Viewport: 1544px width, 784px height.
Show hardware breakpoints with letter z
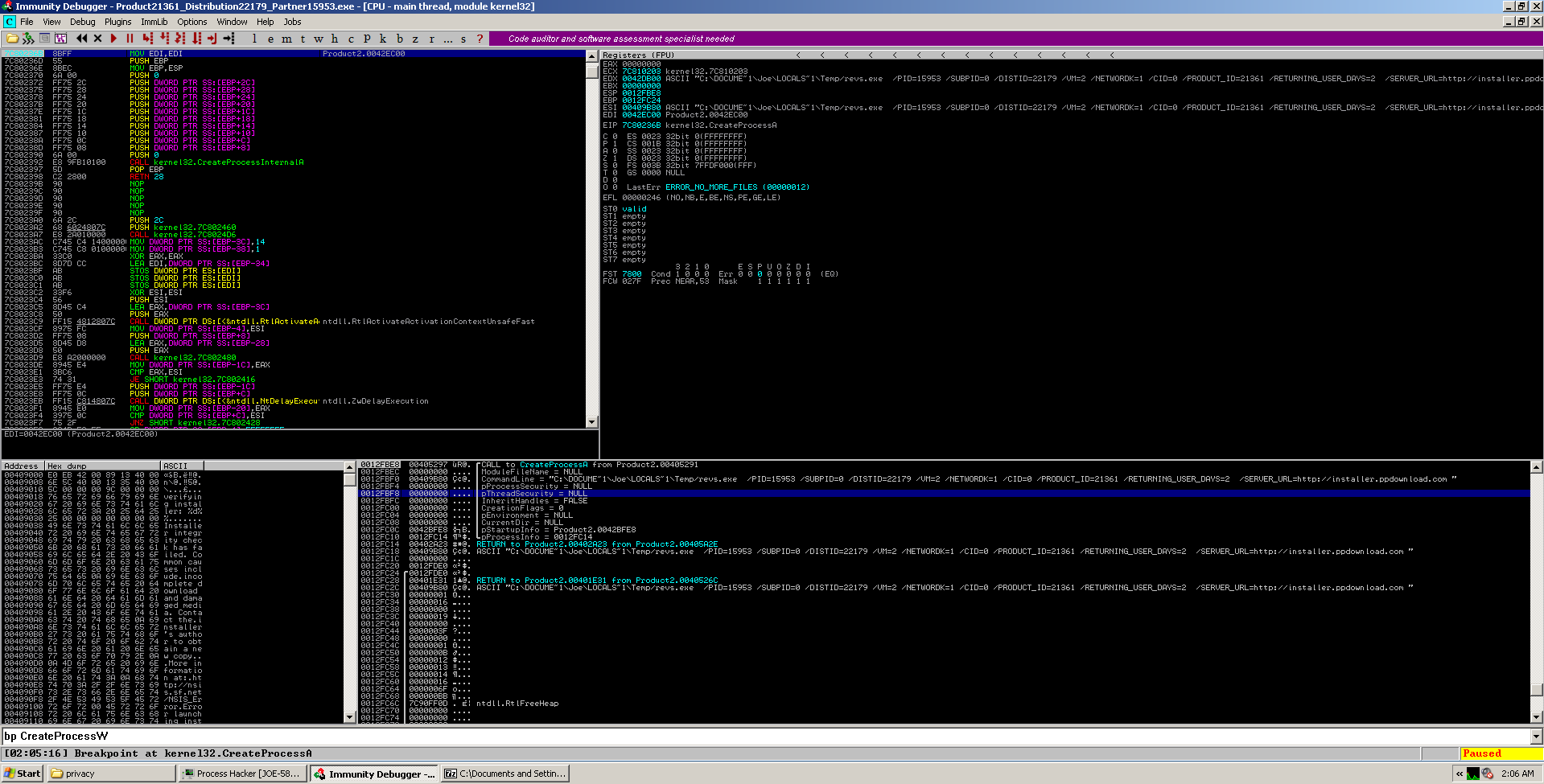point(415,39)
